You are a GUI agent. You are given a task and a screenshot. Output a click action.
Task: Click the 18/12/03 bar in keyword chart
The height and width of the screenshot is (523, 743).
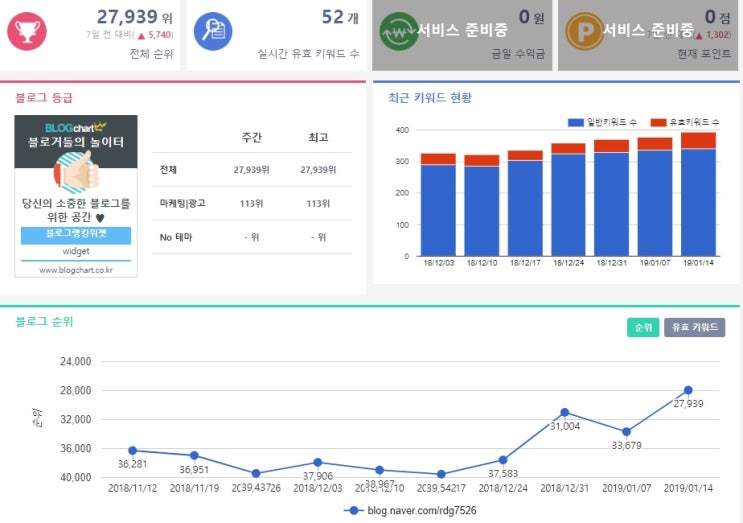point(438,205)
